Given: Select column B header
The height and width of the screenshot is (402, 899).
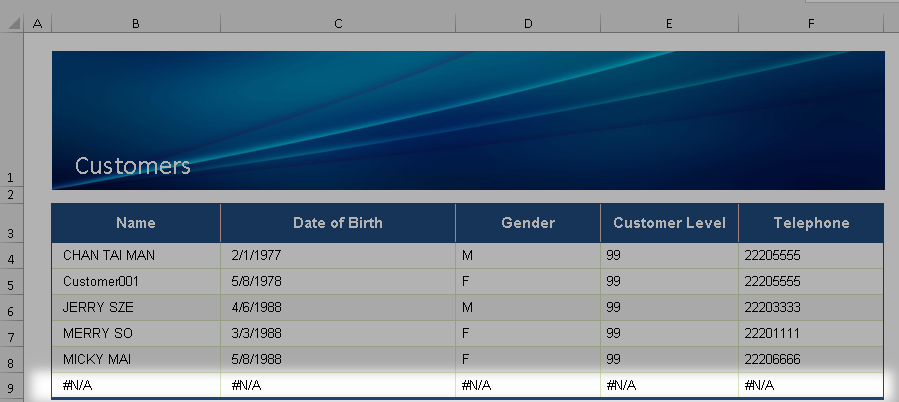Looking at the screenshot, I should tap(135, 22).
